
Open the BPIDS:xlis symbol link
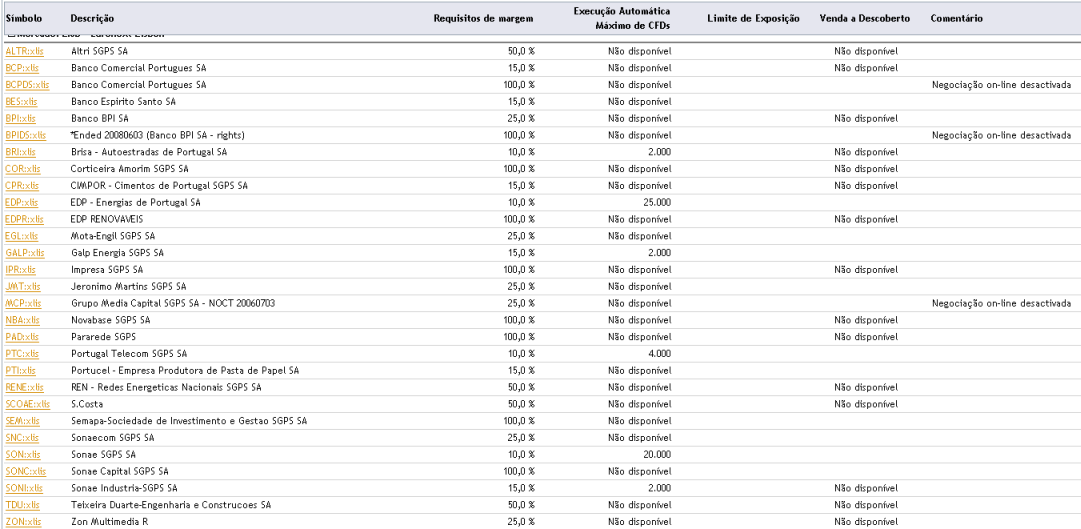[26, 135]
